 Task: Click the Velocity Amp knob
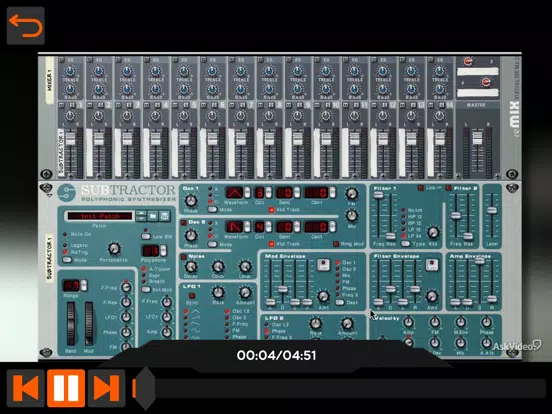pyautogui.click(x=408, y=321)
